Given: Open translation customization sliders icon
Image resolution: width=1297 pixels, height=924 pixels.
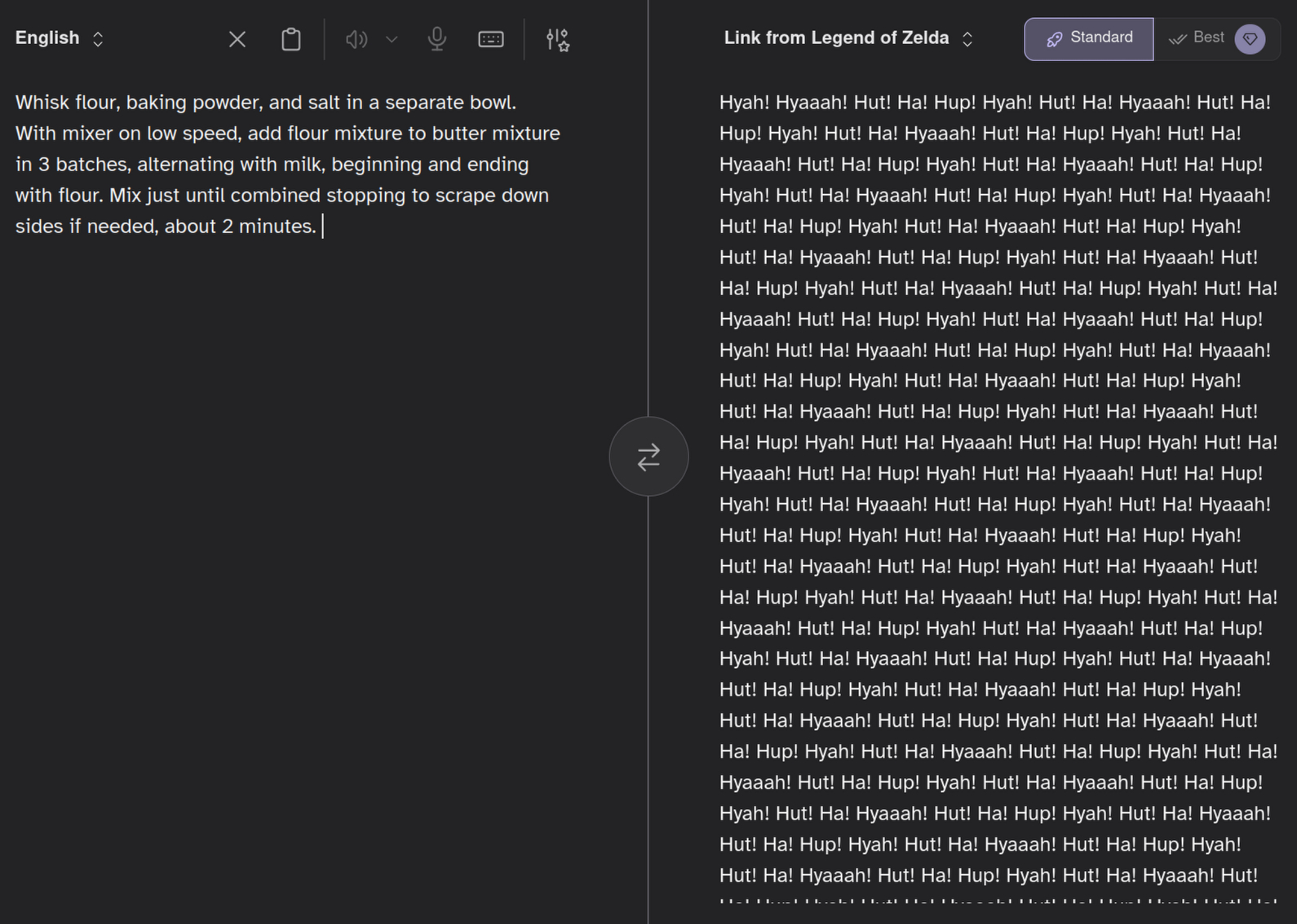Looking at the screenshot, I should coord(558,39).
